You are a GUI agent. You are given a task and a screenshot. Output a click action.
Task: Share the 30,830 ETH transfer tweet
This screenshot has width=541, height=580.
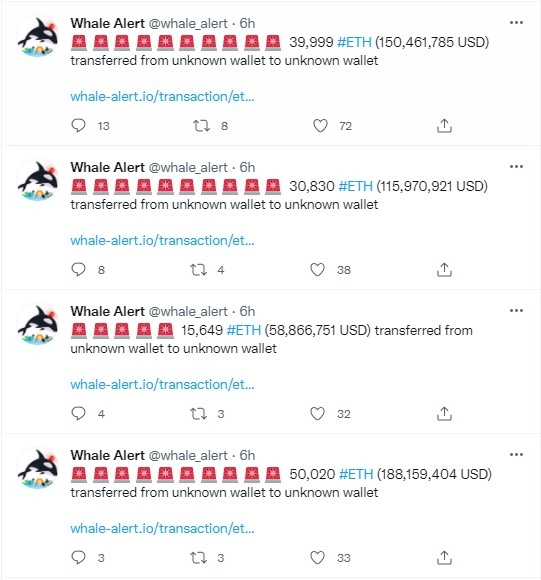[444, 270]
